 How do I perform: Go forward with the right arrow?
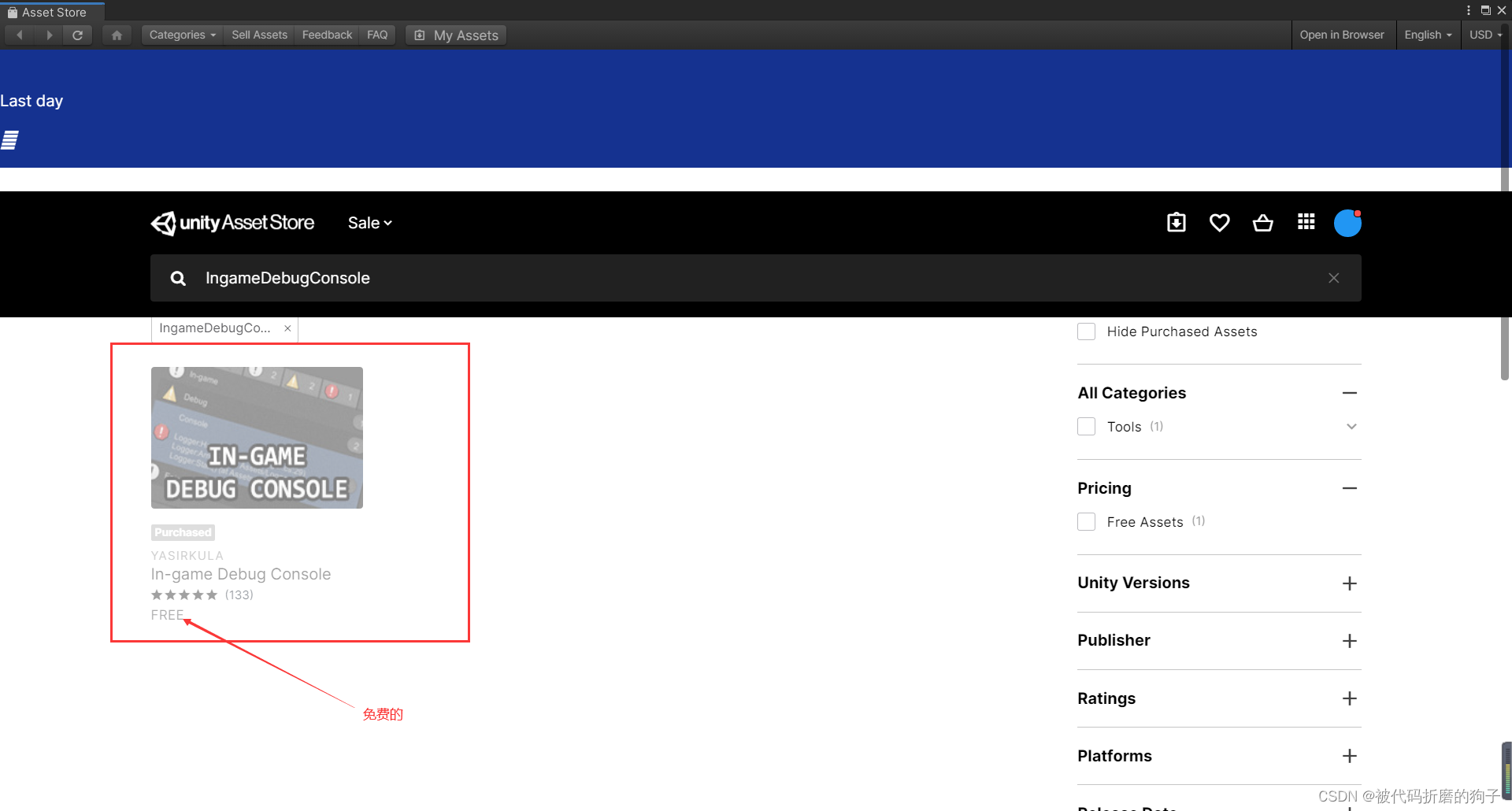point(49,35)
